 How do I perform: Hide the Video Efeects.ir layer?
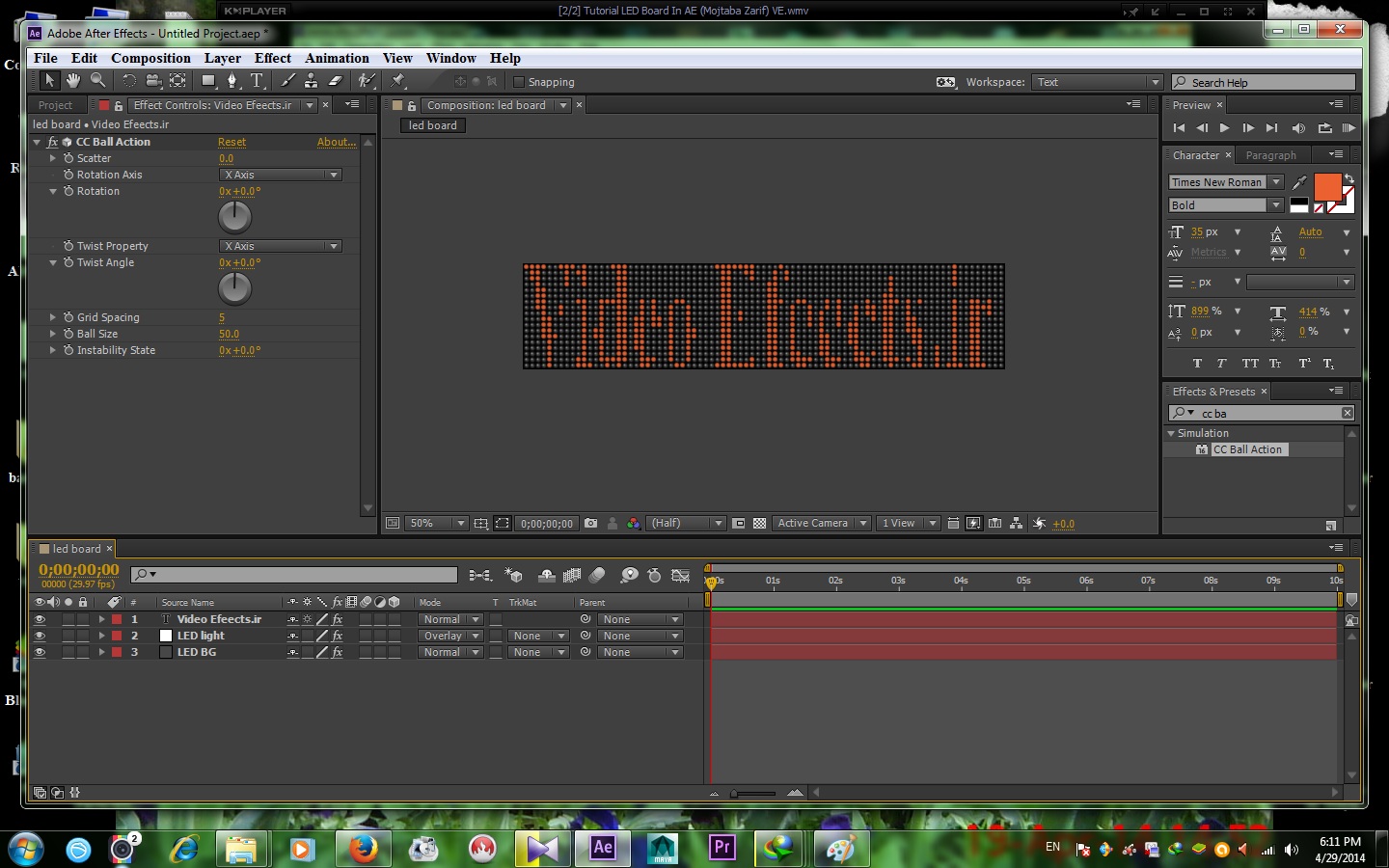[x=40, y=619]
